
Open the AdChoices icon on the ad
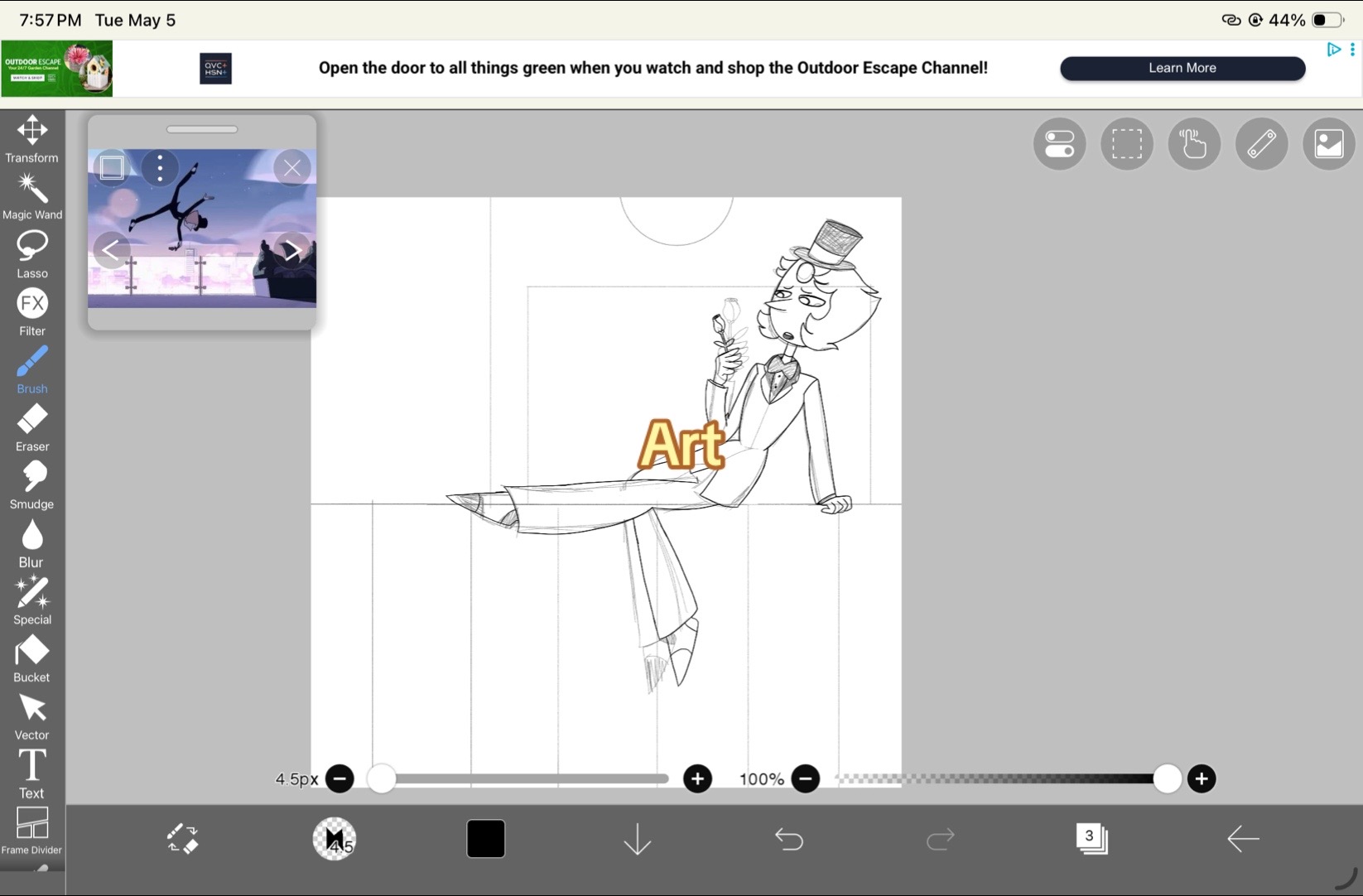[1333, 50]
